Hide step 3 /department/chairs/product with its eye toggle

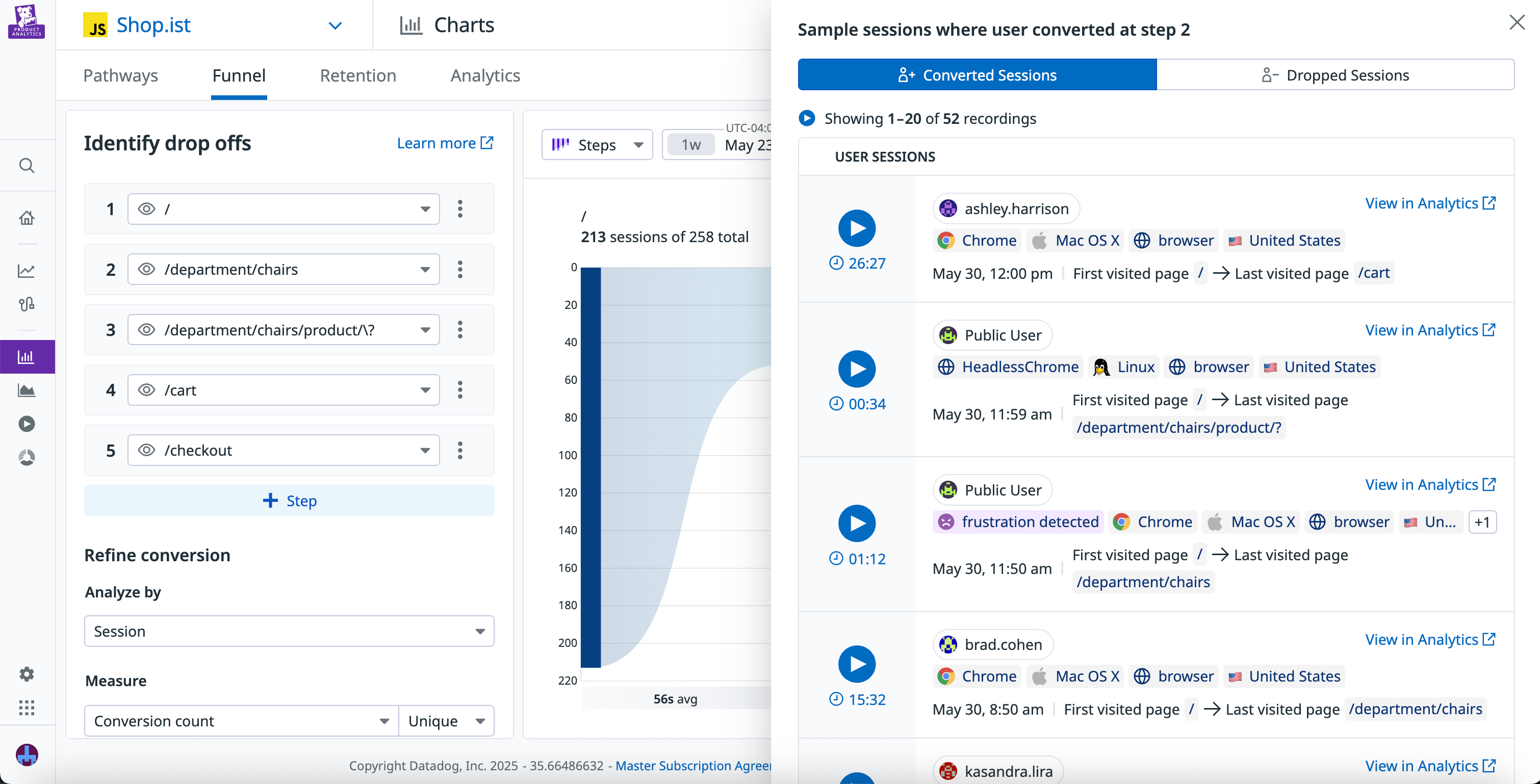point(146,329)
